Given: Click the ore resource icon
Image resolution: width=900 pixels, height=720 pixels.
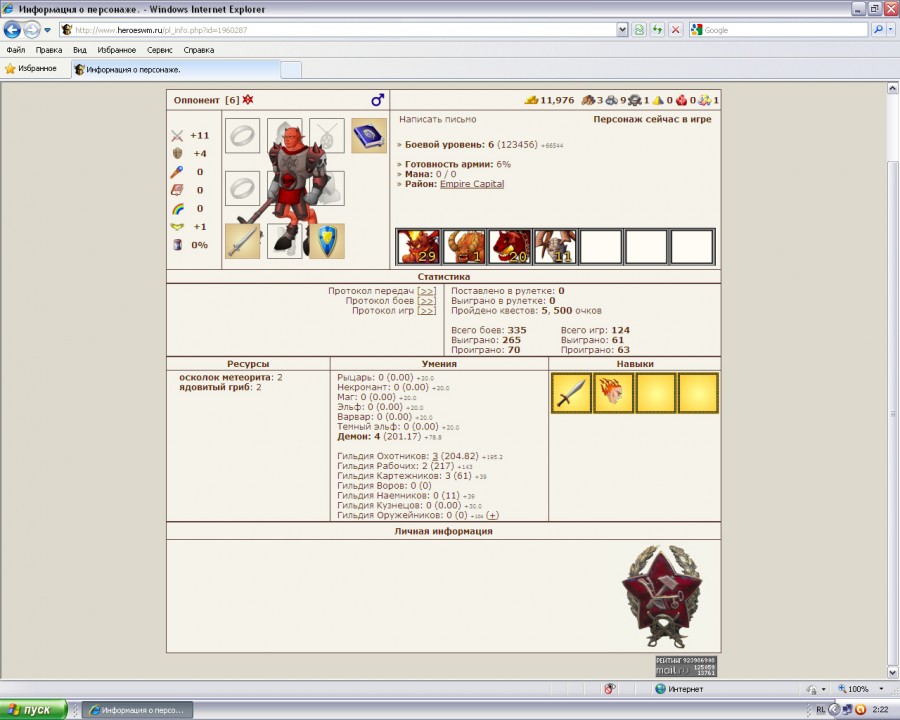Looking at the screenshot, I should pyautogui.click(x=611, y=100).
